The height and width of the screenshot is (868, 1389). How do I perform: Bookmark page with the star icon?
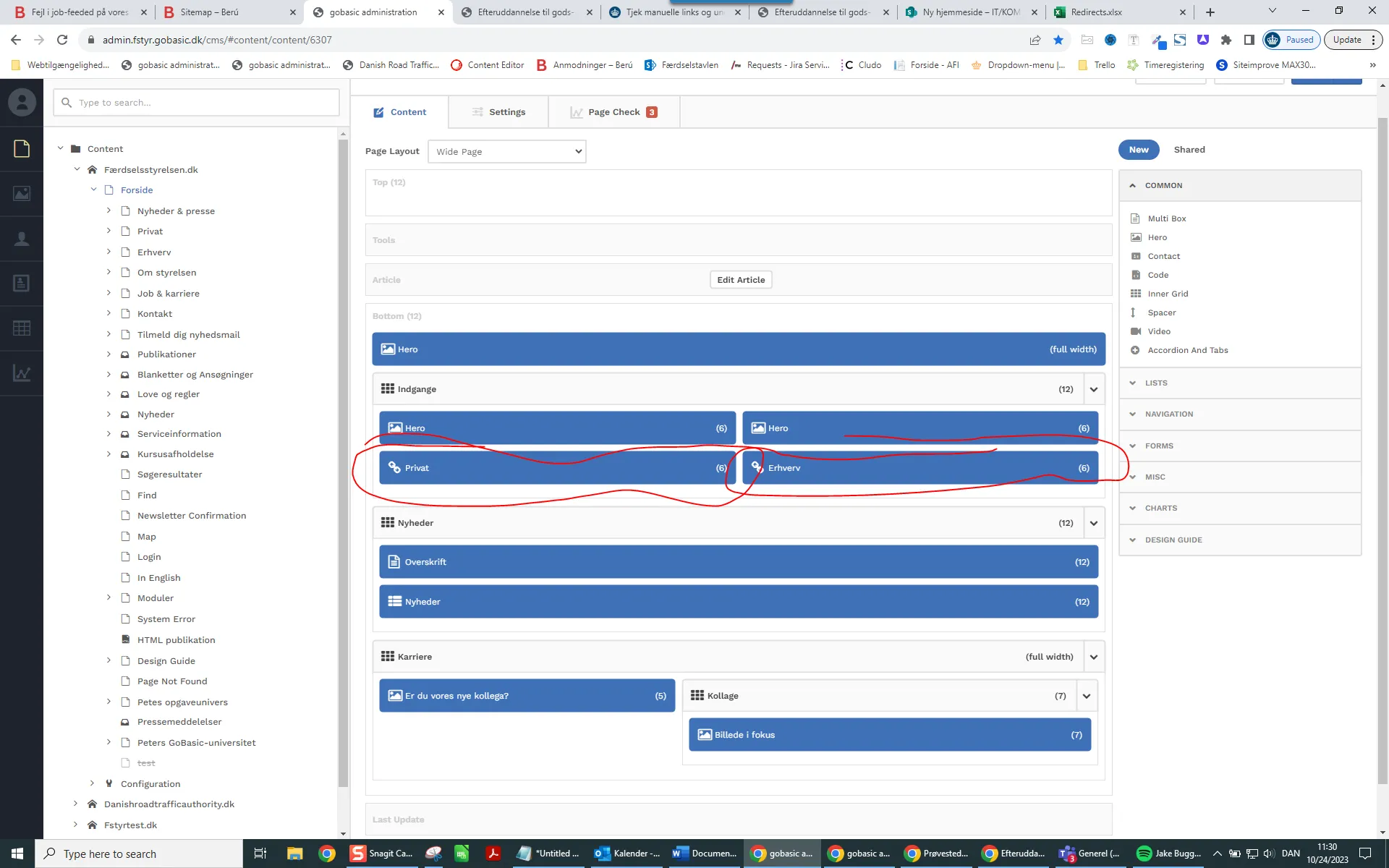pos(1058,40)
